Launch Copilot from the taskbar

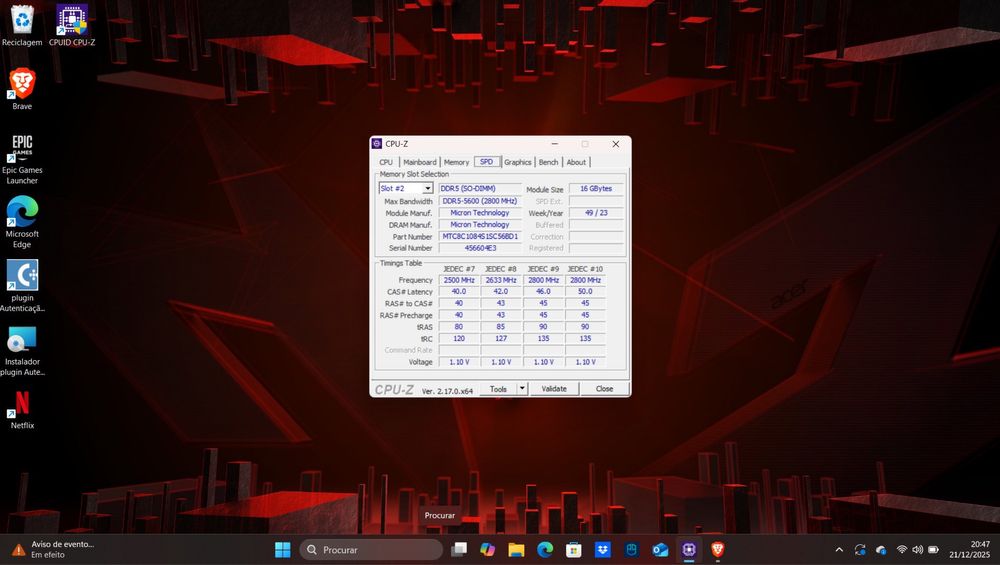[488, 550]
